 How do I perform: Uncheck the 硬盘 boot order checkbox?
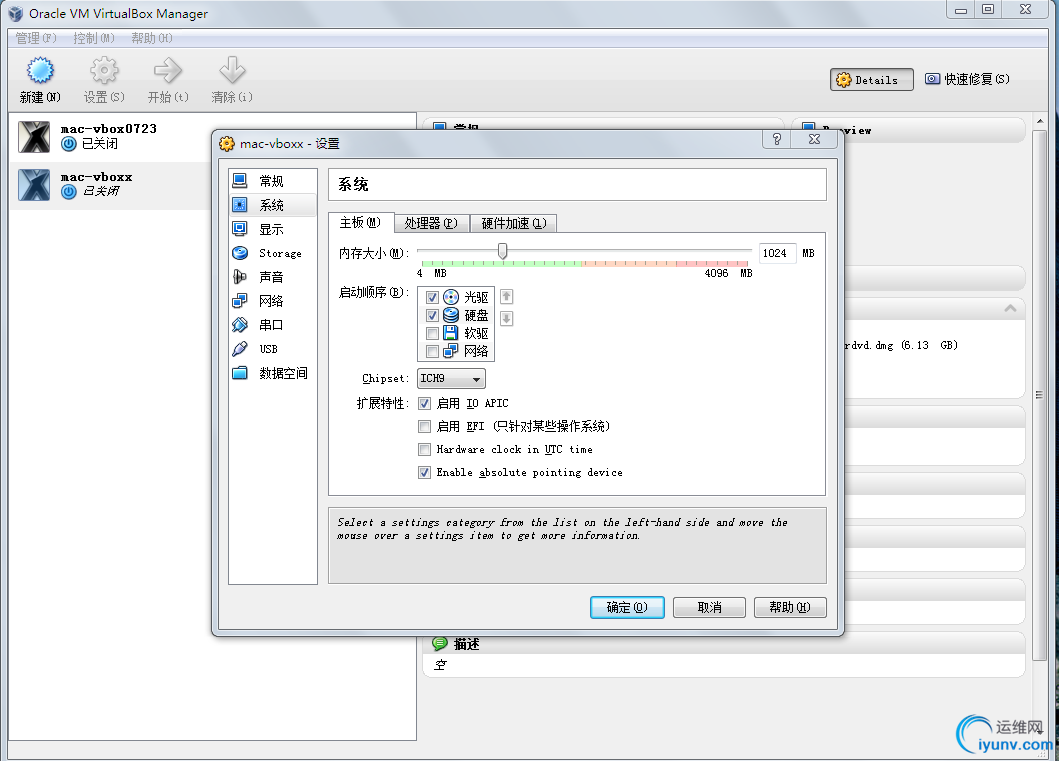click(x=432, y=315)
